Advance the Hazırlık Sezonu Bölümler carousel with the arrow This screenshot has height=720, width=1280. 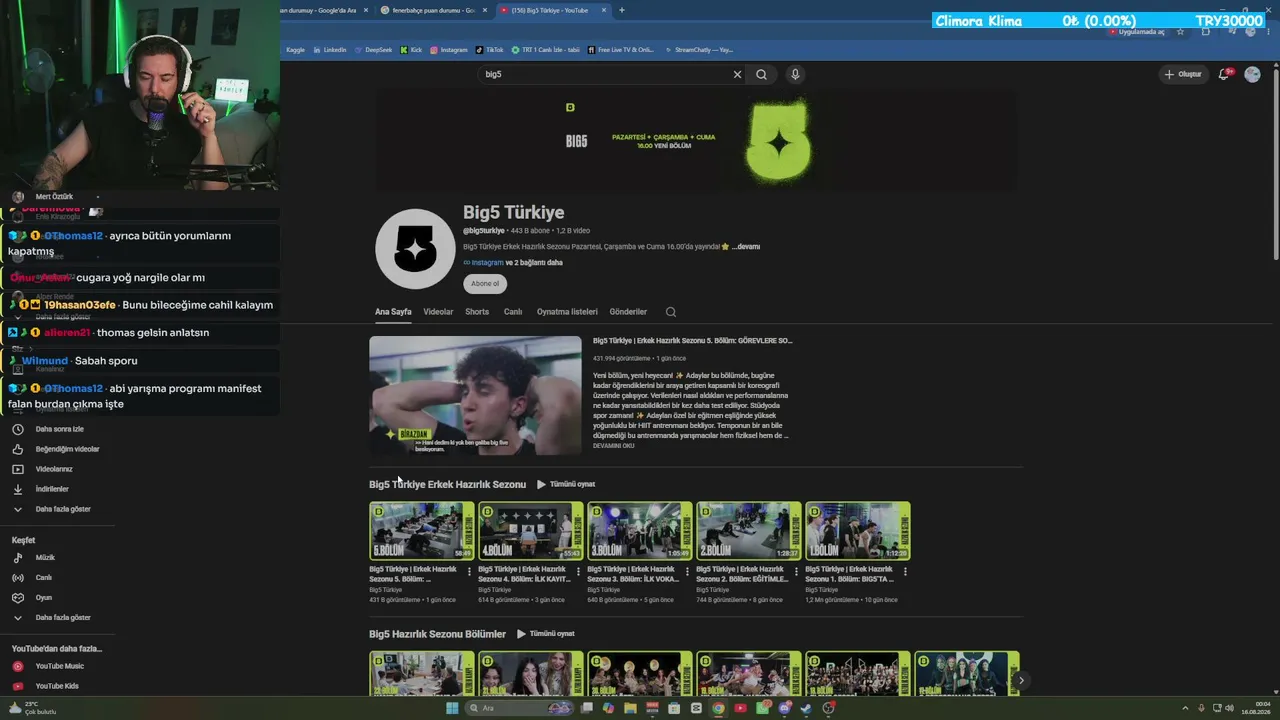(x=1021, y=680)
